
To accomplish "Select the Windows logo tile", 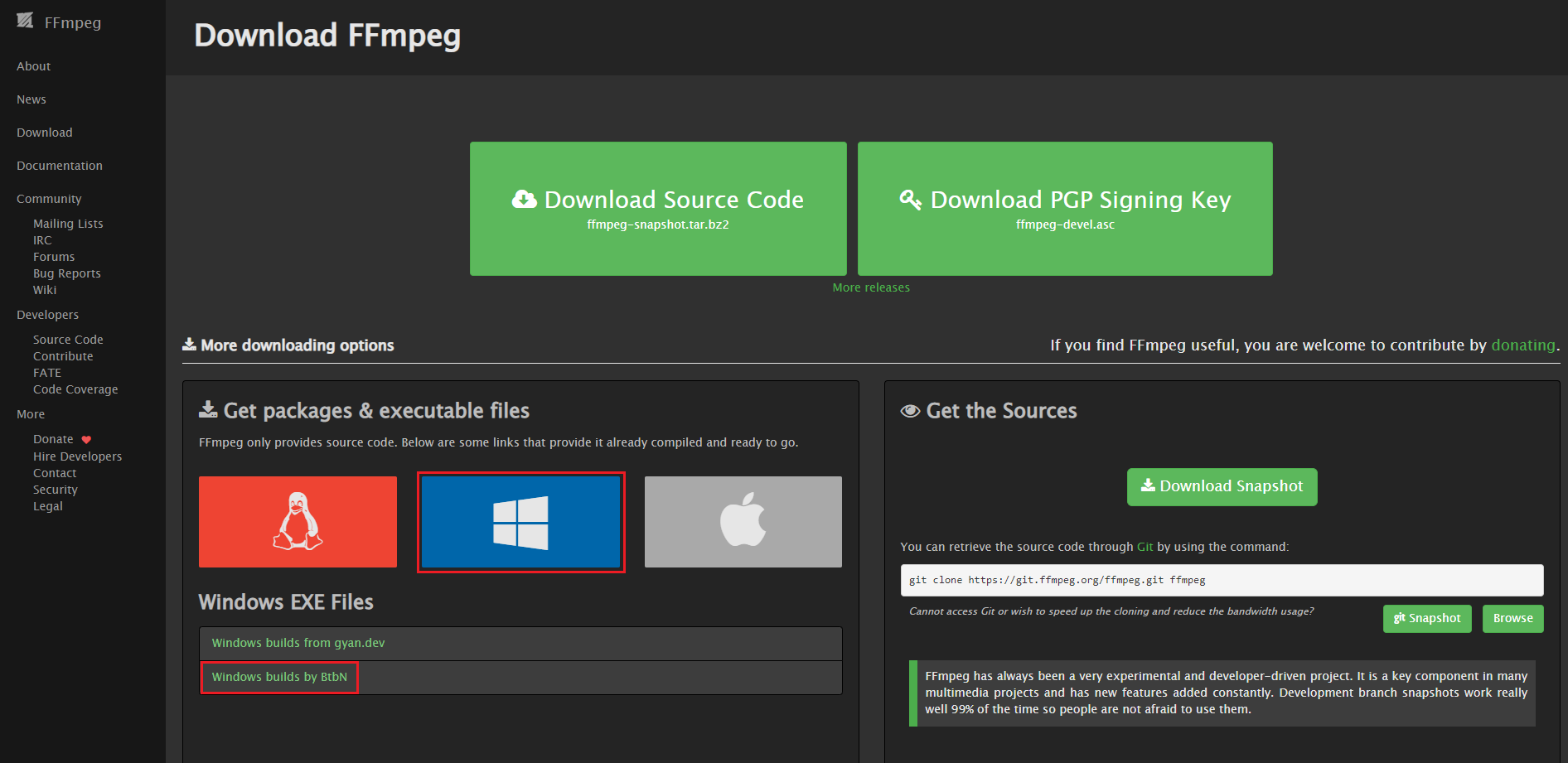I will coord(520,522).
